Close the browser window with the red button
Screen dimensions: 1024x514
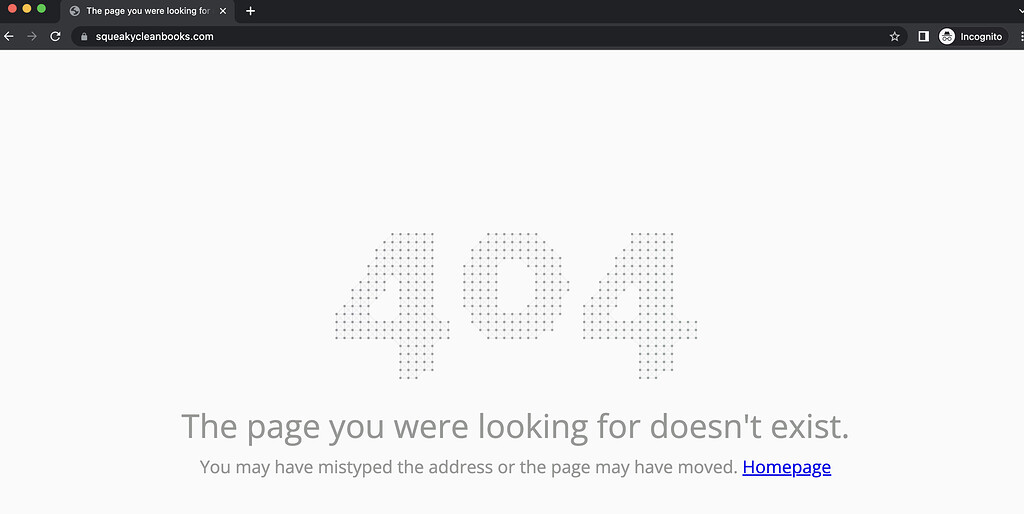coord(12,8)
